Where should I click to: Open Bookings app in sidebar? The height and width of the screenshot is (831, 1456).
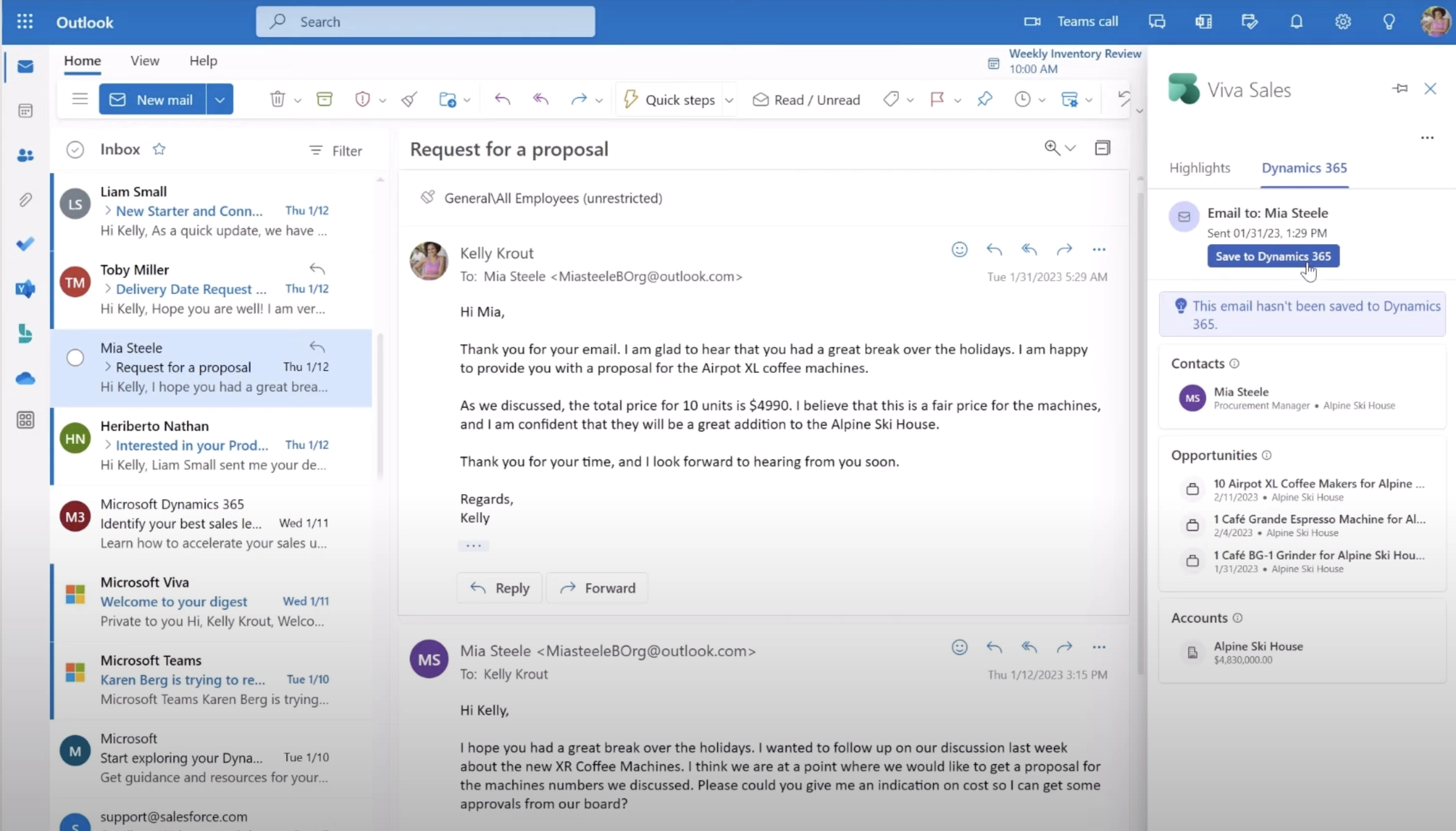(x=25, y=333)
